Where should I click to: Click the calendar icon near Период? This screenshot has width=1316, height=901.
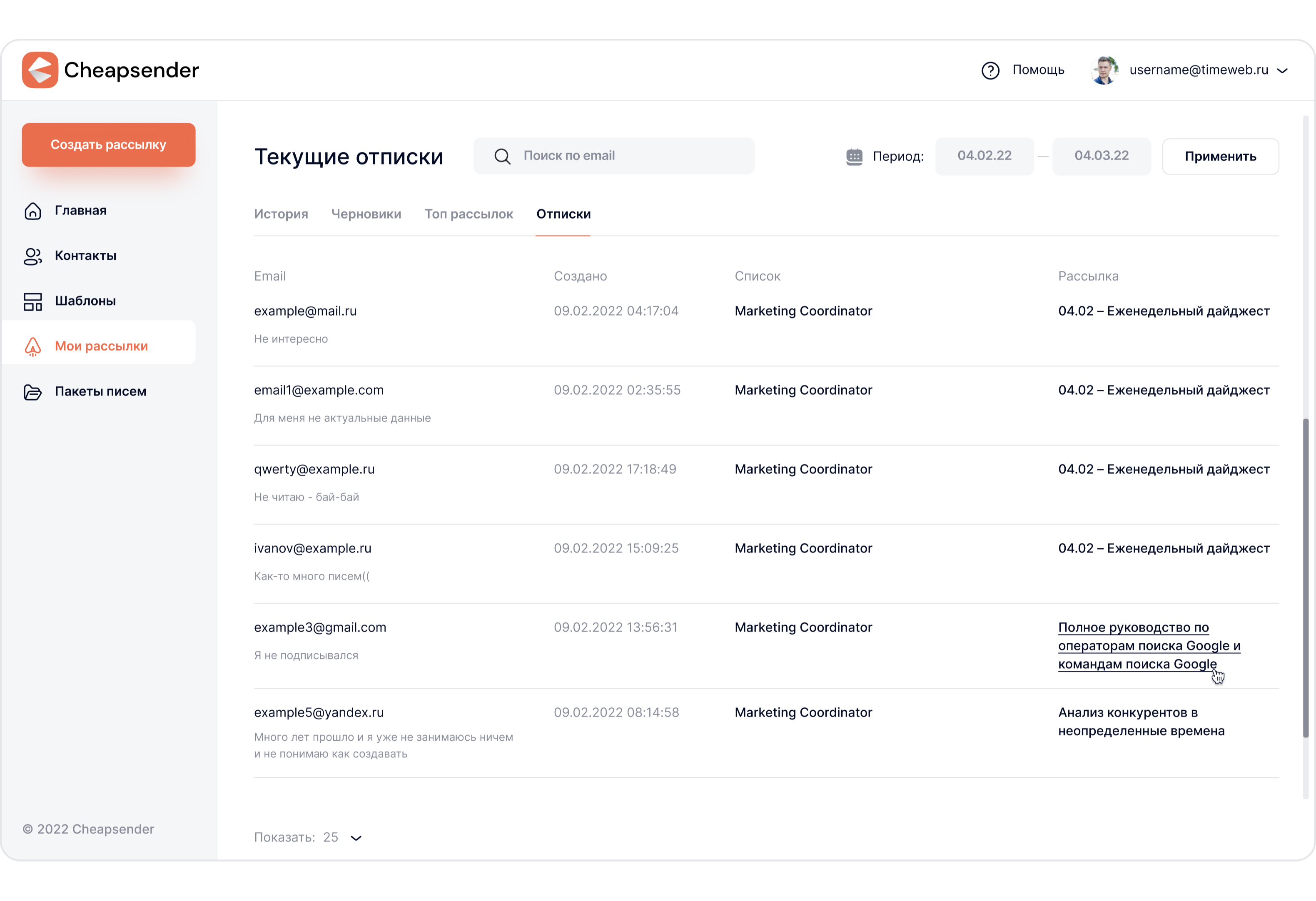(854, 157)
